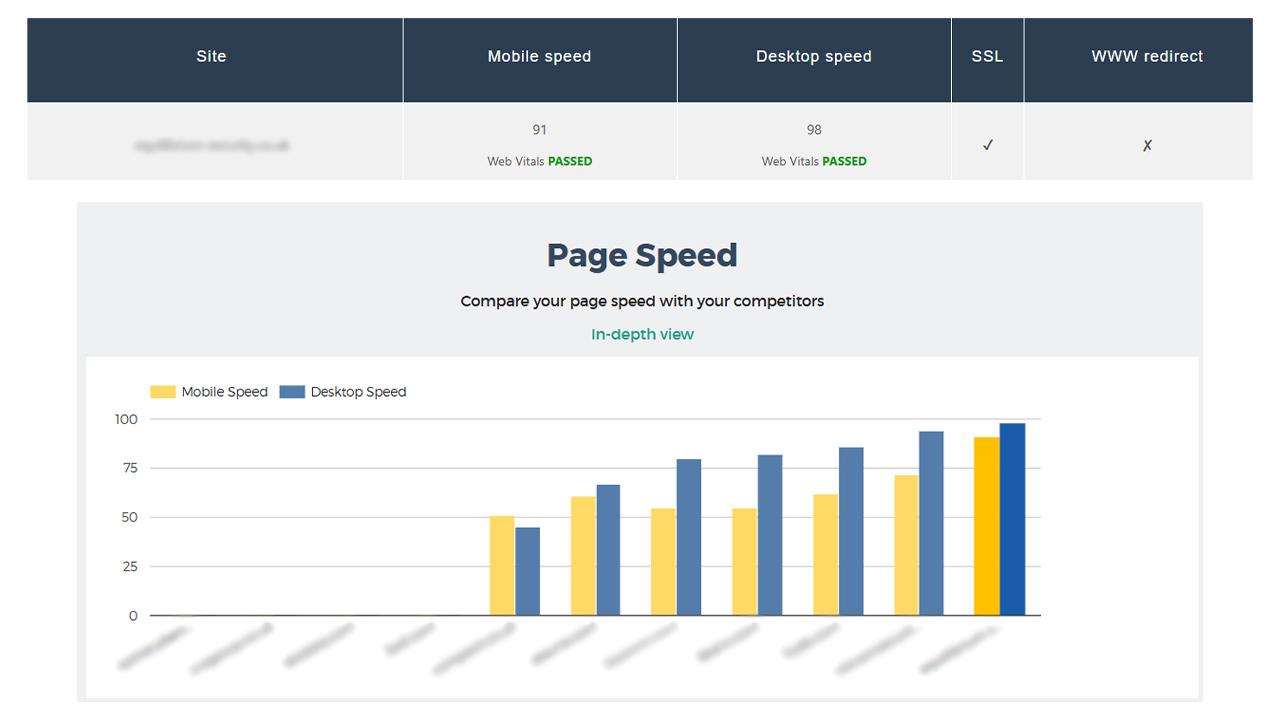
Task: Click Web Vitals PASSED under mobile score
Action: pyautogui.click(x=539, y=161)
